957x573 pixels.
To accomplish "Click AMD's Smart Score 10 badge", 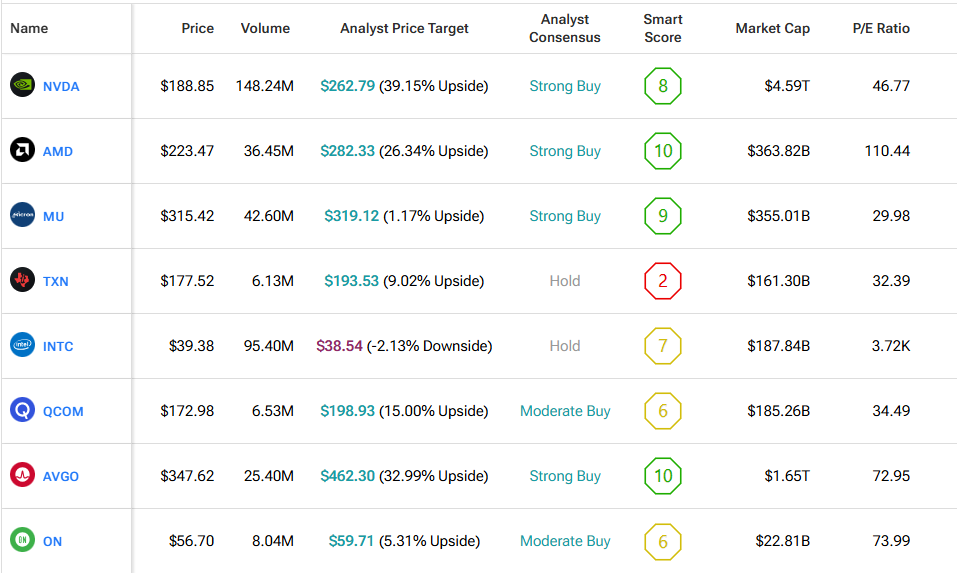I will 662,151.
